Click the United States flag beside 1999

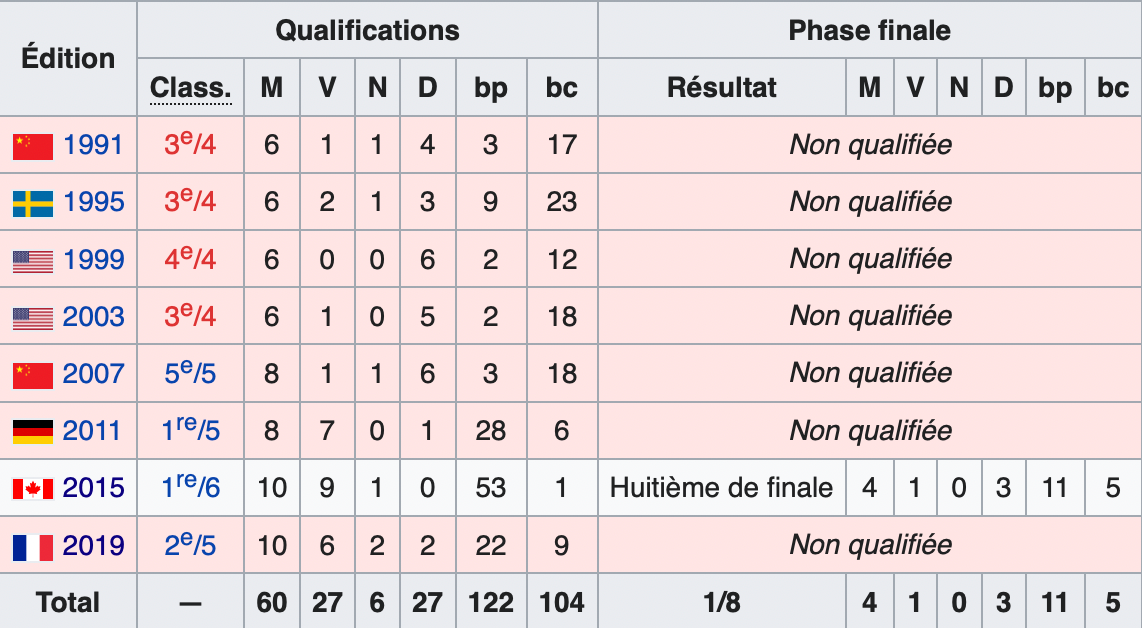coord(33,261)
